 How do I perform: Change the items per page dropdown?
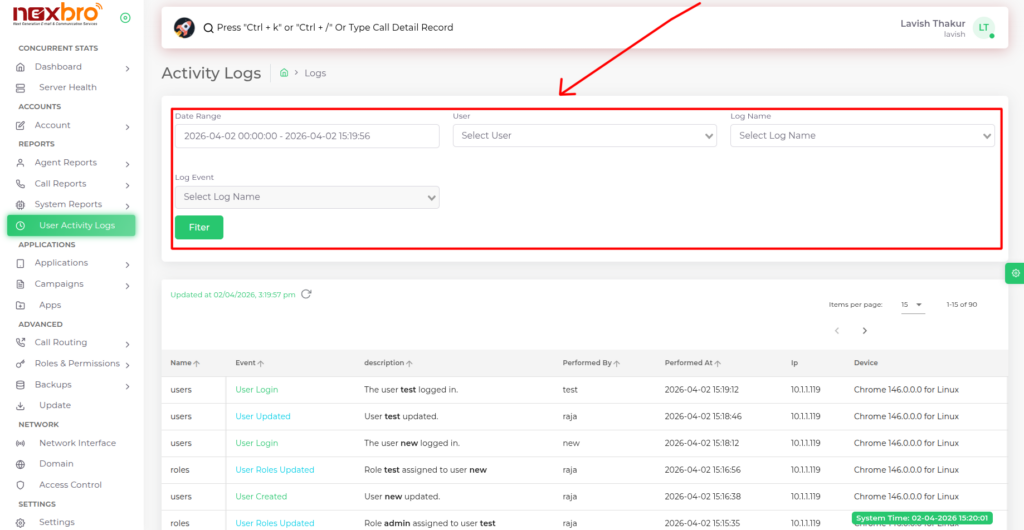click(911, 304)
